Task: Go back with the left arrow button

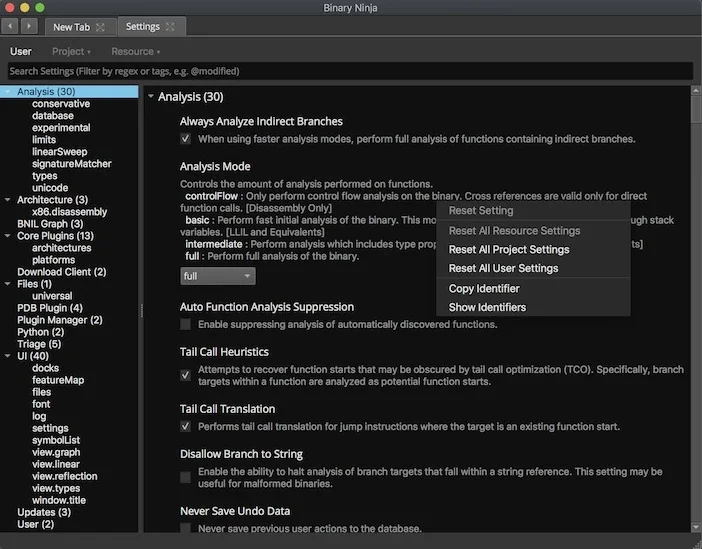Action: pyautogui.click(x=10, y=26)
